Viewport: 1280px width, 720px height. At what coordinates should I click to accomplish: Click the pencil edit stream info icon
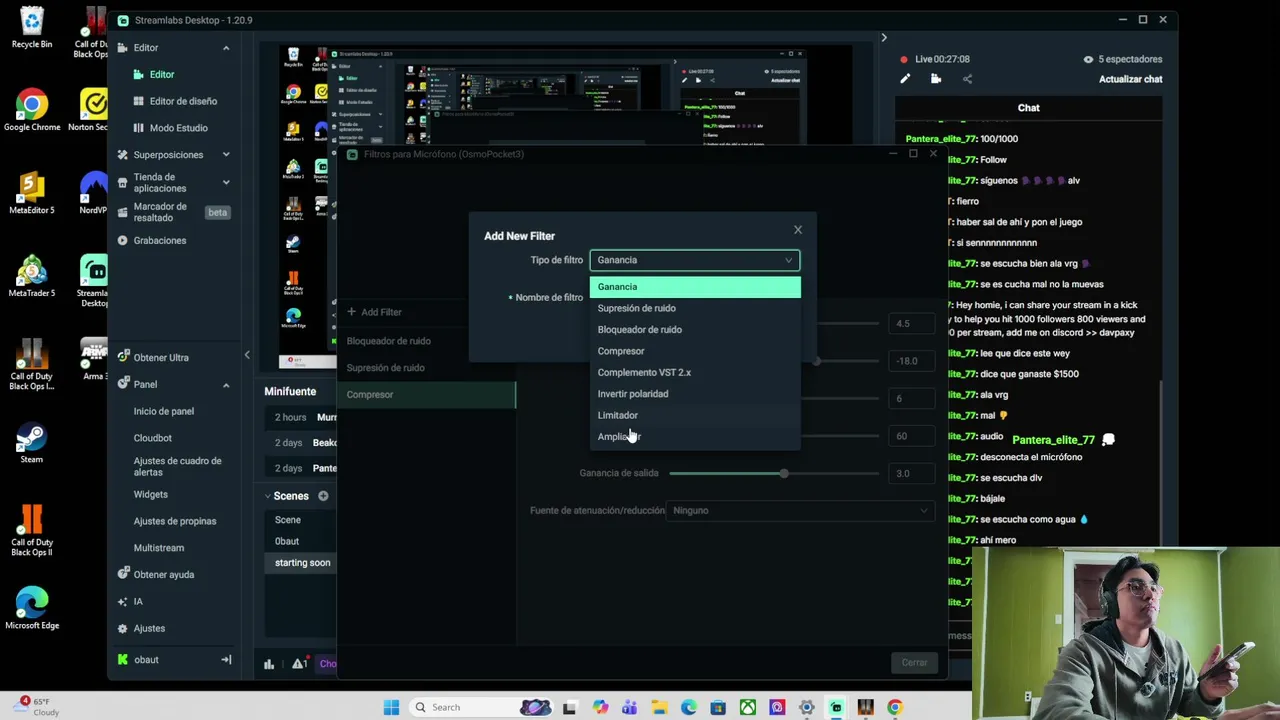(905, 79)
